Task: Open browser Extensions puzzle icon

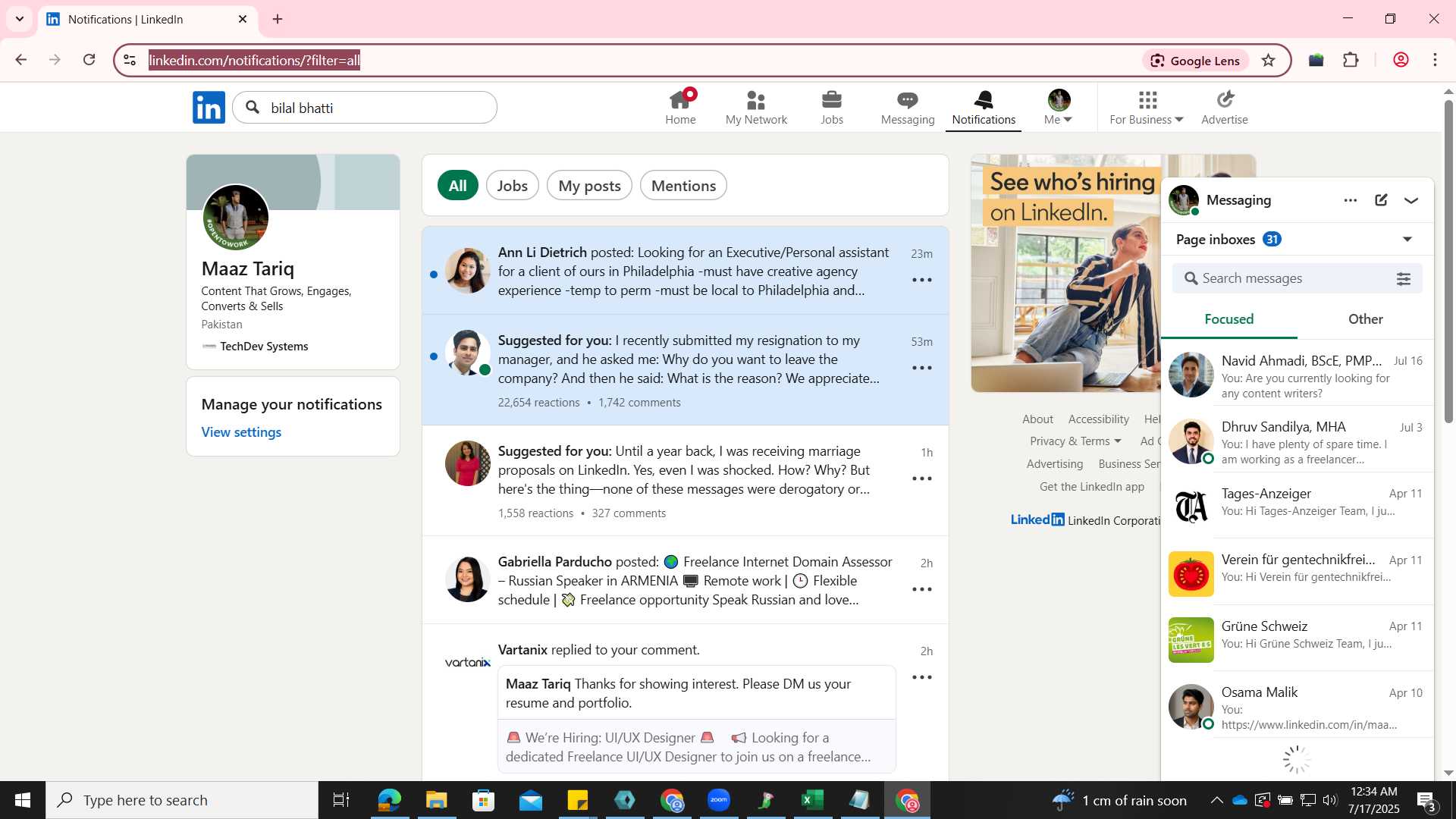Action: point(1351,60)
